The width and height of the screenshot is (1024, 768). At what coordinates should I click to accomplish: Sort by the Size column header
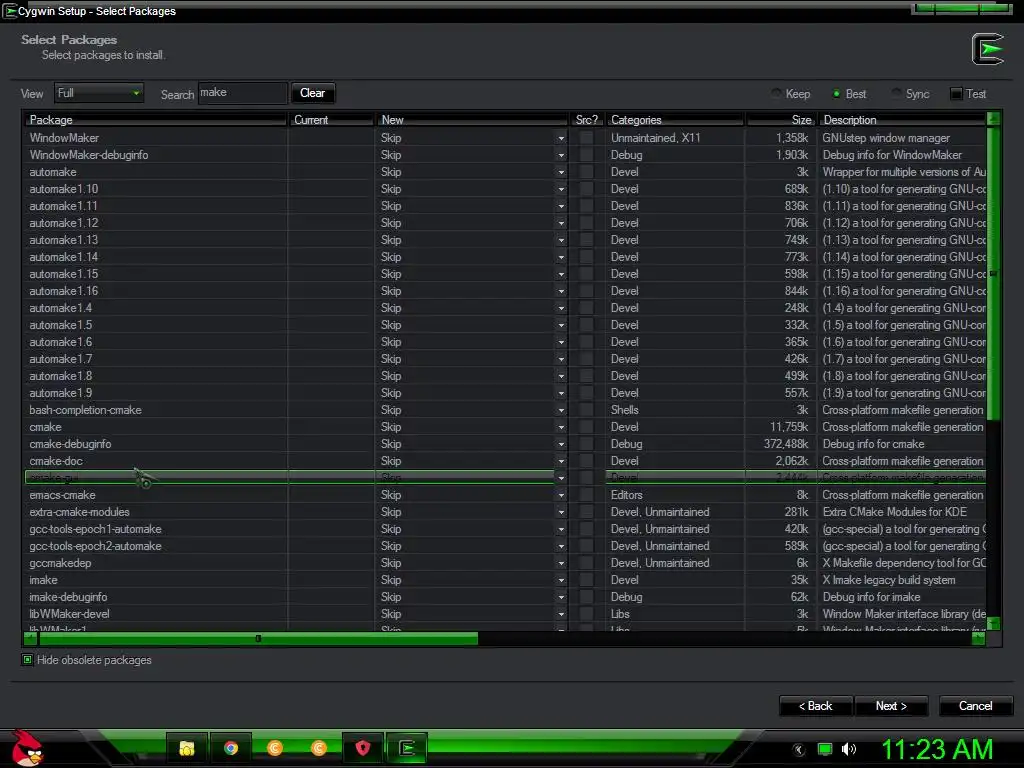782,120
